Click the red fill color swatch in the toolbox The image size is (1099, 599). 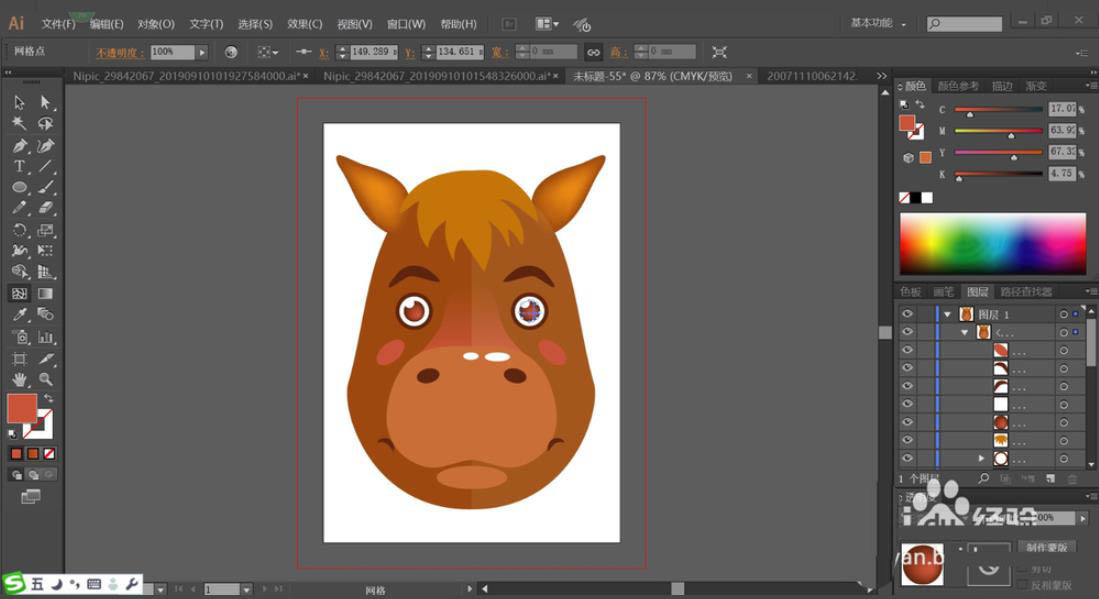[22, 408]
